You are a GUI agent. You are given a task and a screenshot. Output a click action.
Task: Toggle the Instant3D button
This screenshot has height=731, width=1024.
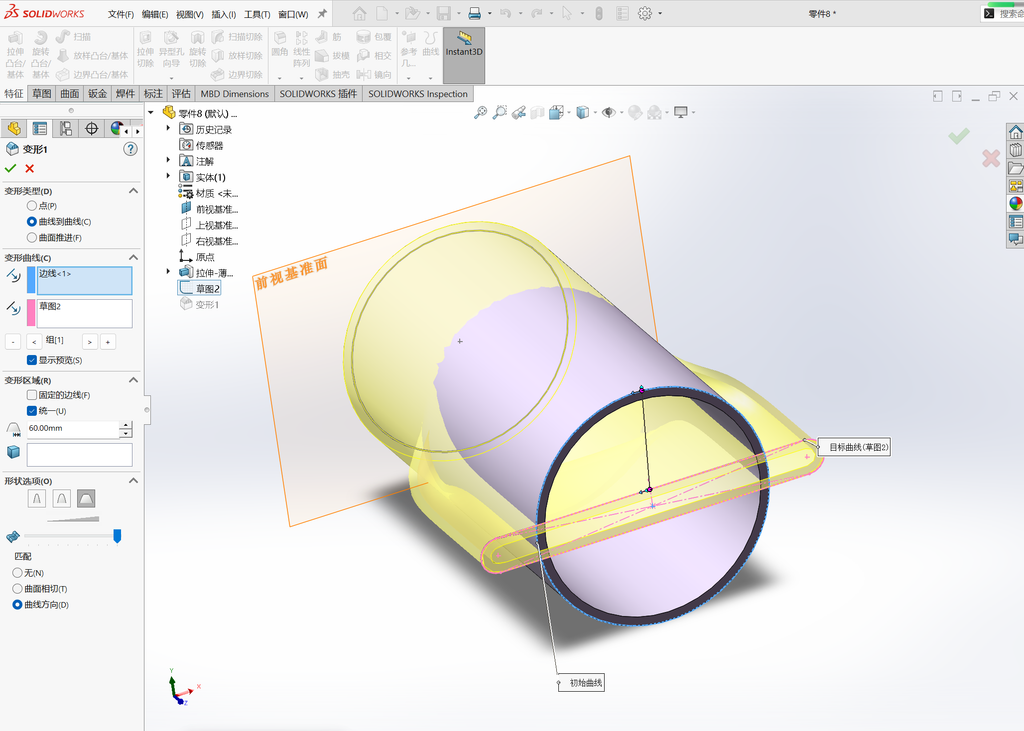464,55
